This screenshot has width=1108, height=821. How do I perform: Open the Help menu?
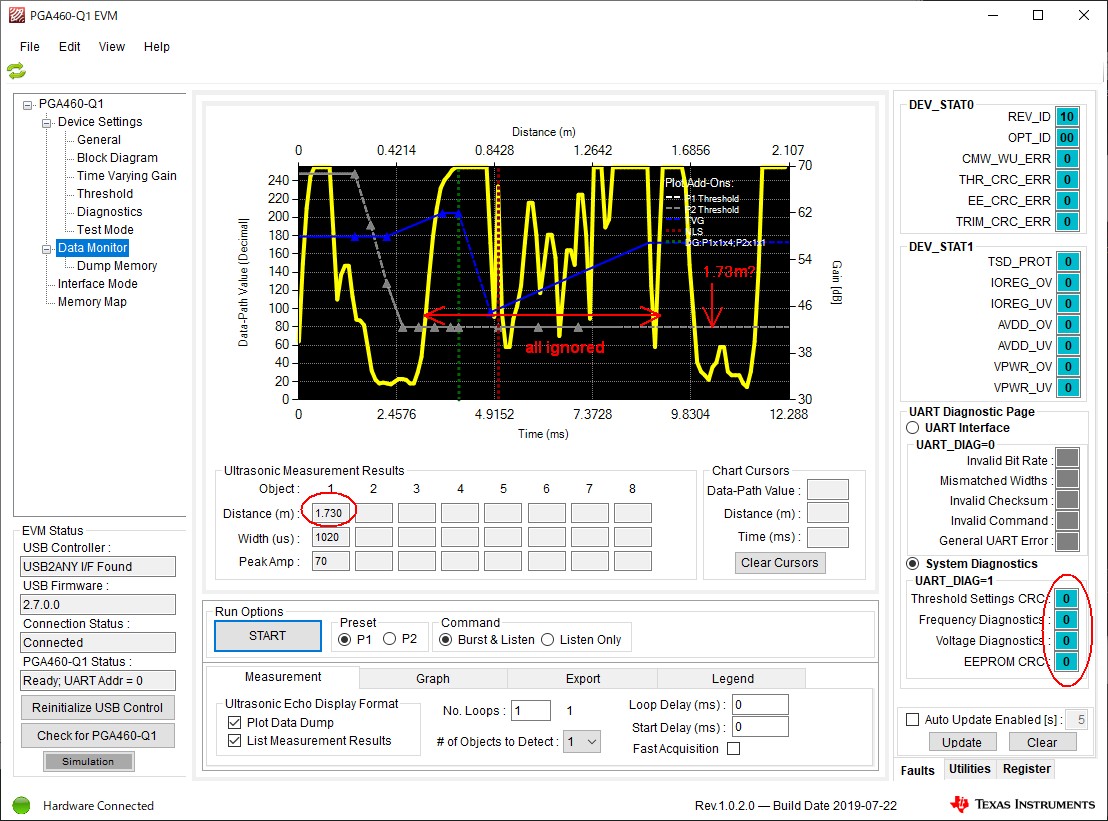157,47
